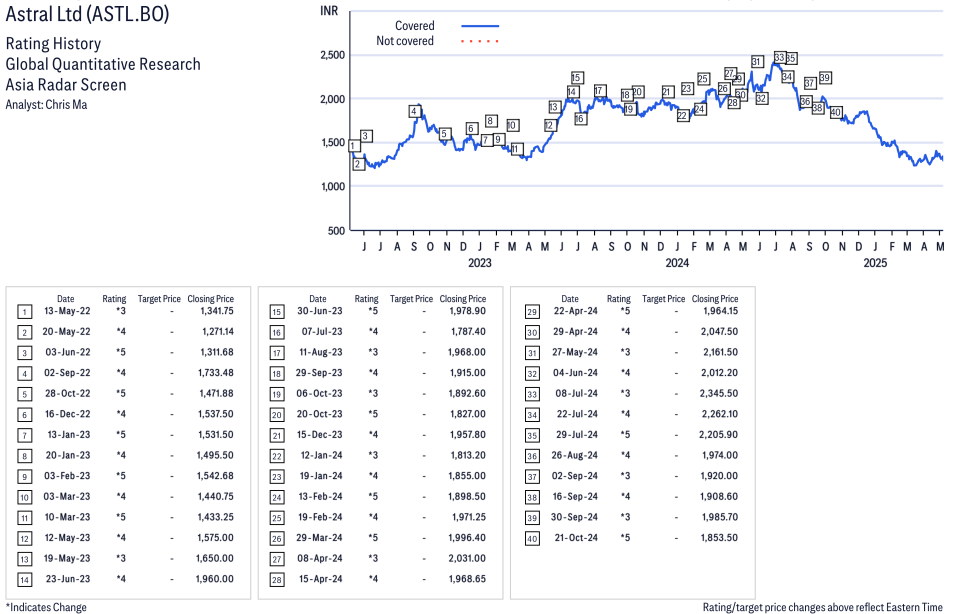Click chart marker 21 on the graph

point(667,92)
